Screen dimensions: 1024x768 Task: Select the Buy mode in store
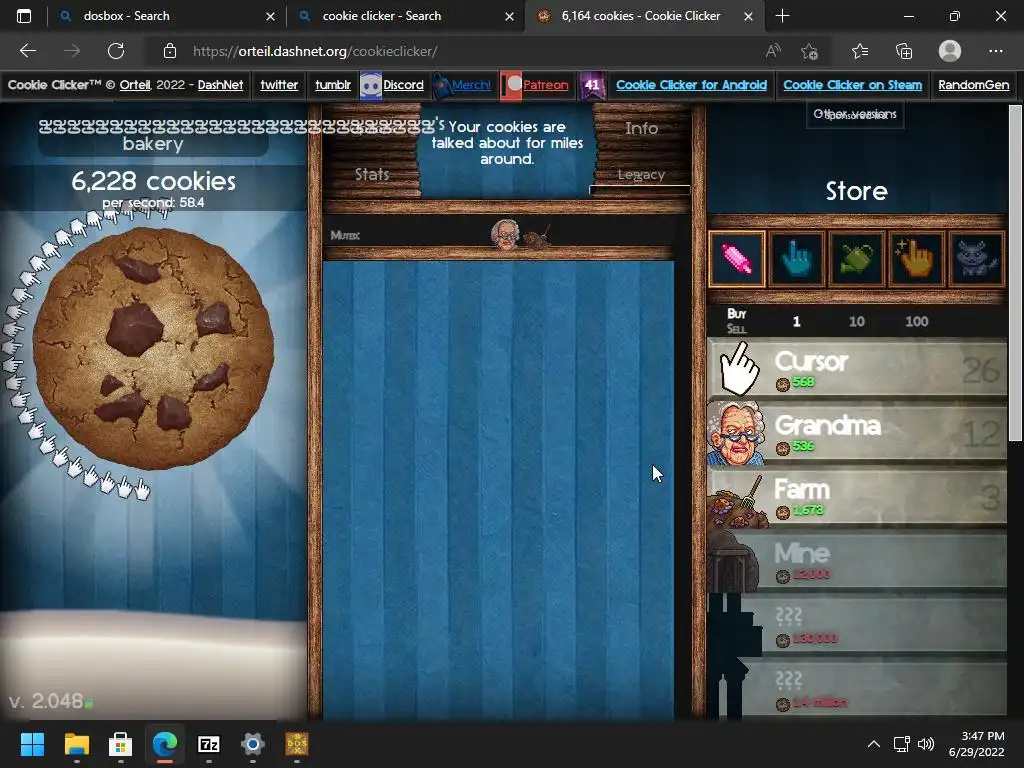[x=737, y=313]
